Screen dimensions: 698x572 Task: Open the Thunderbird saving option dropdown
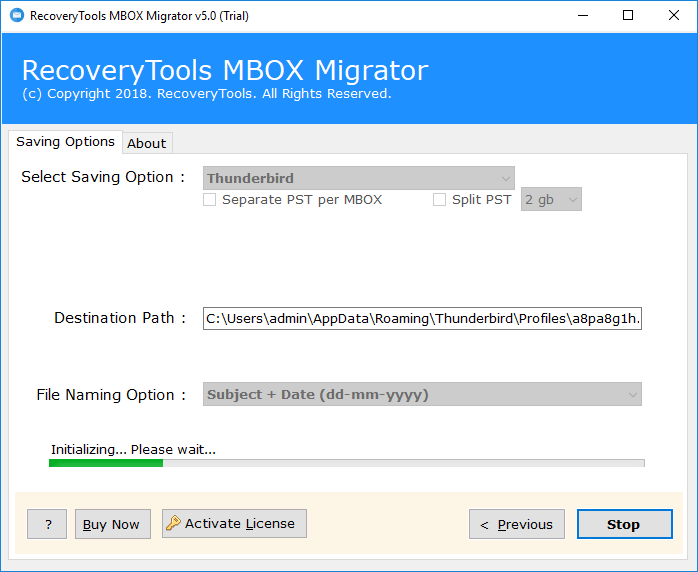[x=359, y=178]
